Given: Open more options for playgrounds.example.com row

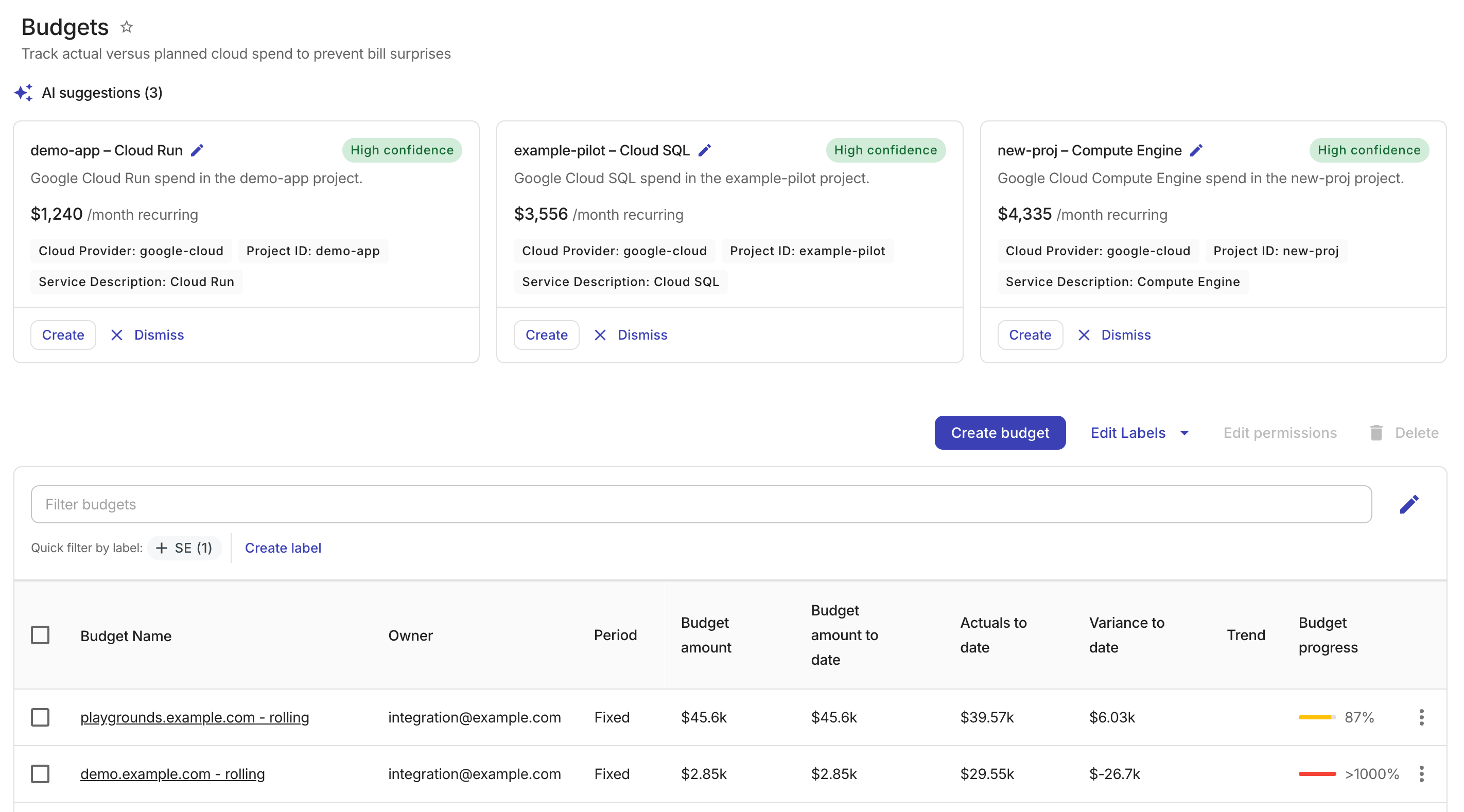Looking at the screenshot, I should [1421, 717].
